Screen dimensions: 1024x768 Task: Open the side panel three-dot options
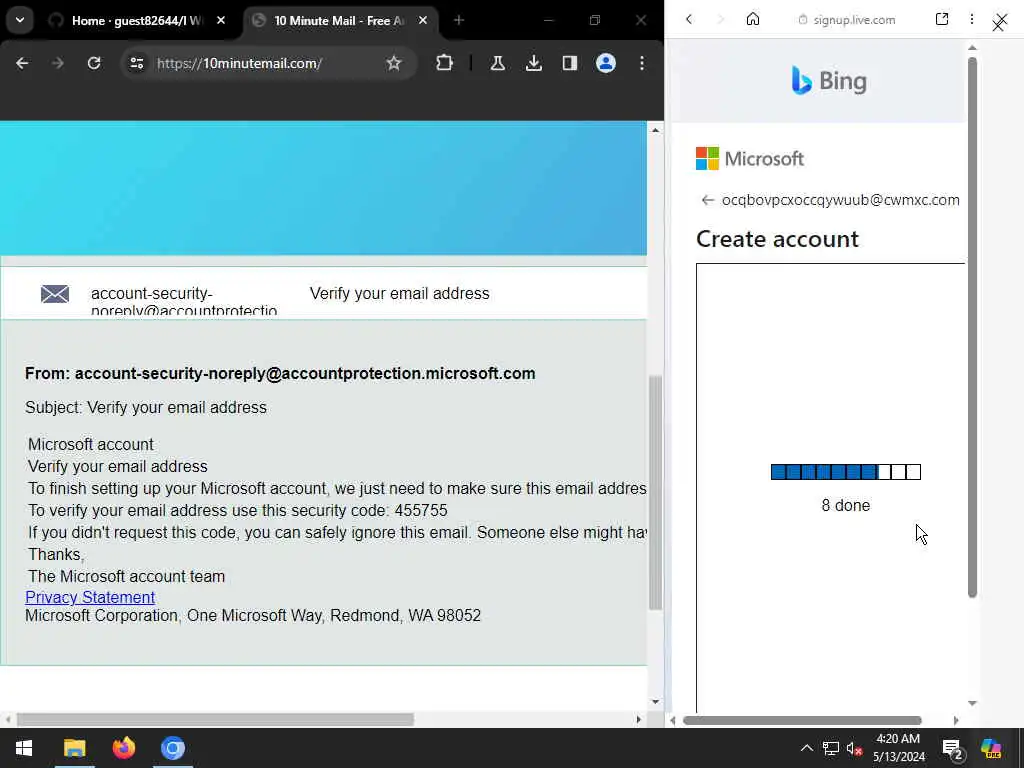pyautogui.click(x=972, y=20)
